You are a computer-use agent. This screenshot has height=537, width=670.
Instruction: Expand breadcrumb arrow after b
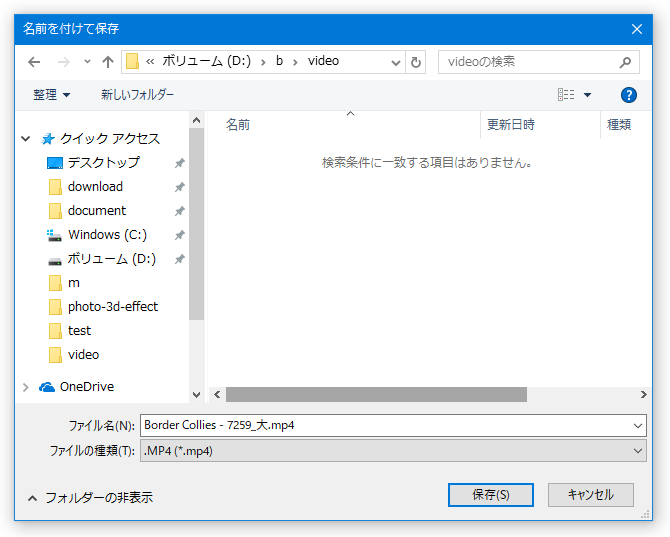pos(295,62)
